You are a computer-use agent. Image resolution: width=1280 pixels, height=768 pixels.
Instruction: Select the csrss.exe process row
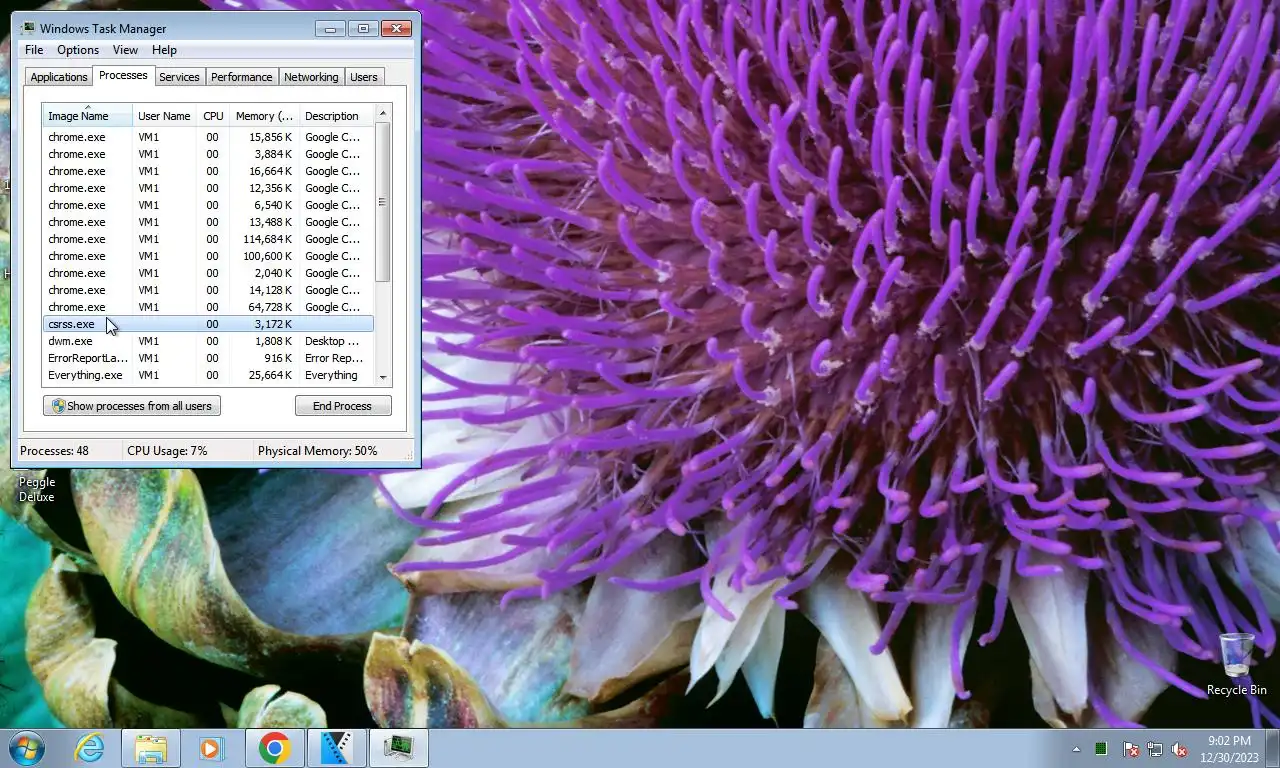(x=208, y=324)
